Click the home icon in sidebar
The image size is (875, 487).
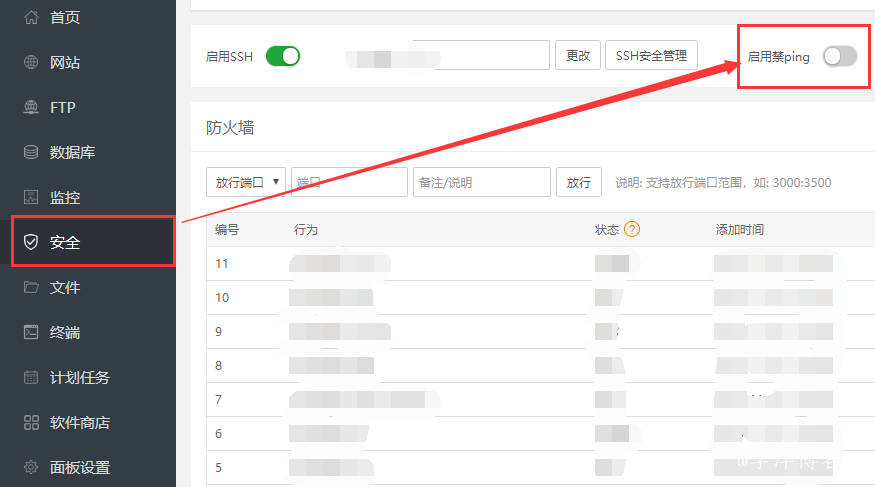coord(31,17)
